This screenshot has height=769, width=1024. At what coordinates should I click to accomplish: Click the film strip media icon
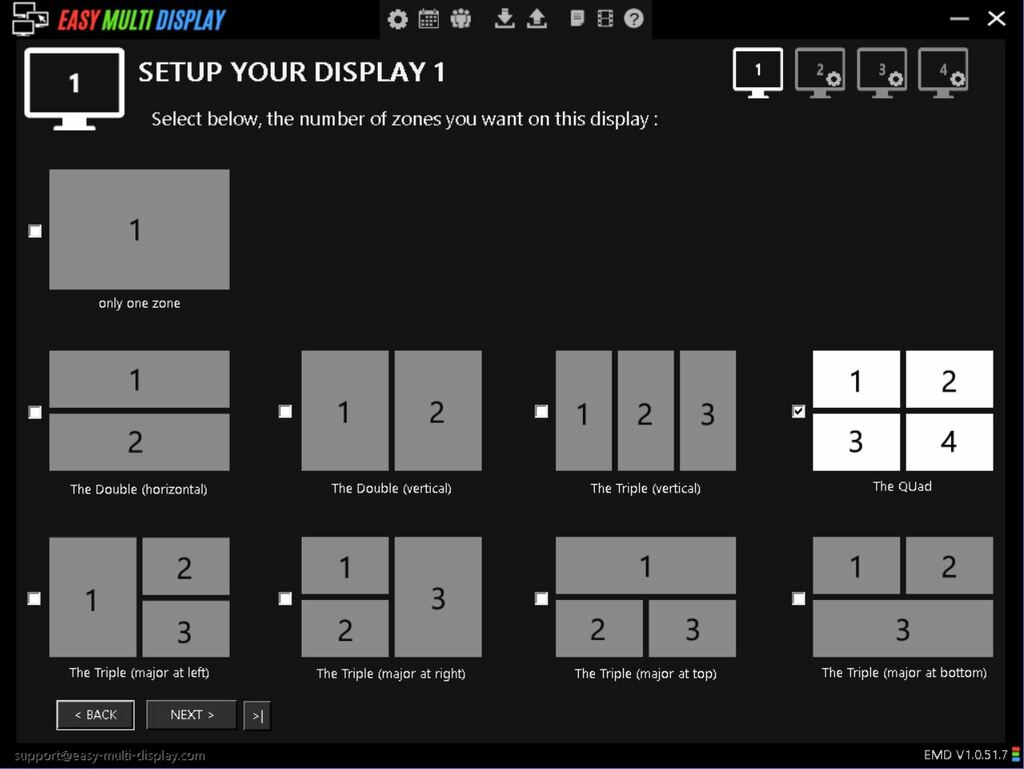click(604, 18)
